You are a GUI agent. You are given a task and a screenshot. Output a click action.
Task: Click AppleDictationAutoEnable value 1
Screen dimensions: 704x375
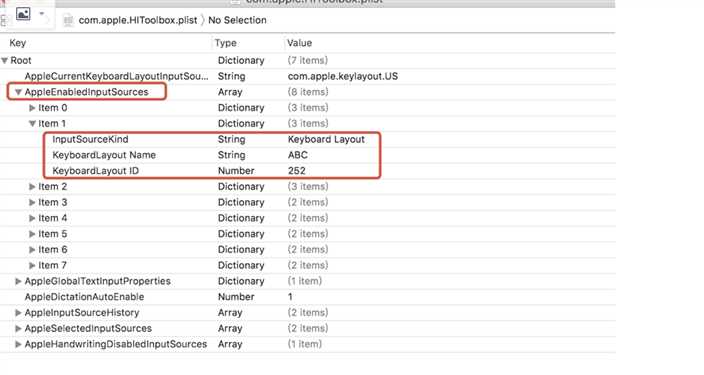(x=290, y=297)
